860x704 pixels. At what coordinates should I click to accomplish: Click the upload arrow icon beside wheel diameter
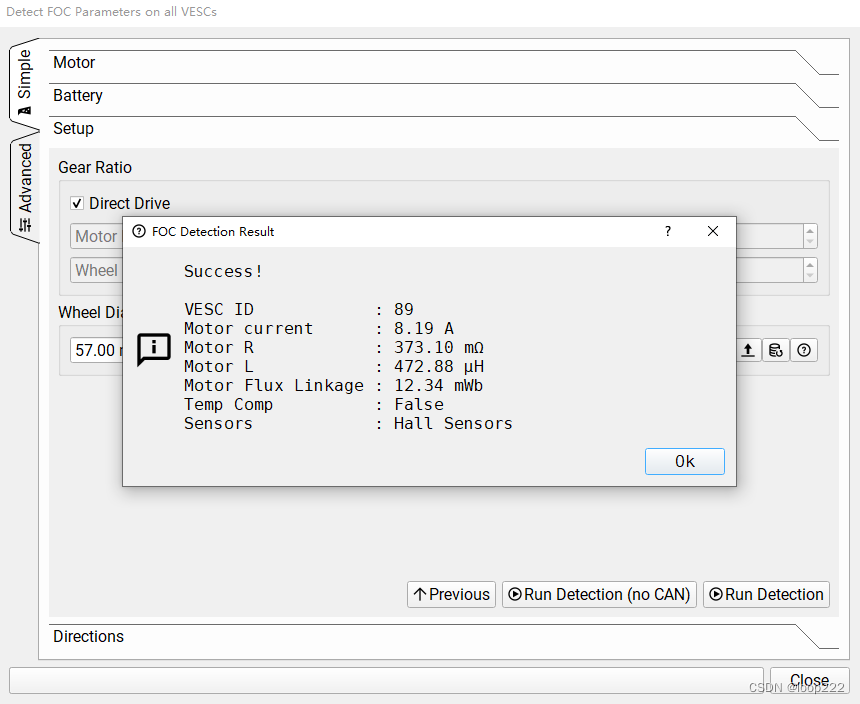coord(748,350)
